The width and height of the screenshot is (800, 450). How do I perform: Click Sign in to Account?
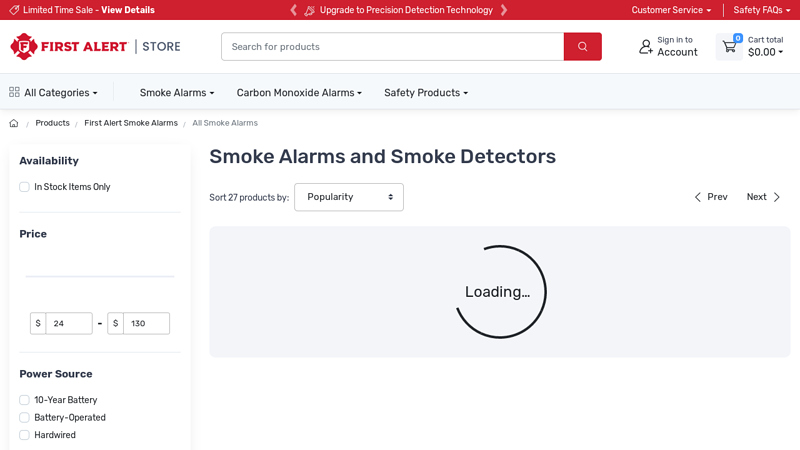tap(677, 46)
